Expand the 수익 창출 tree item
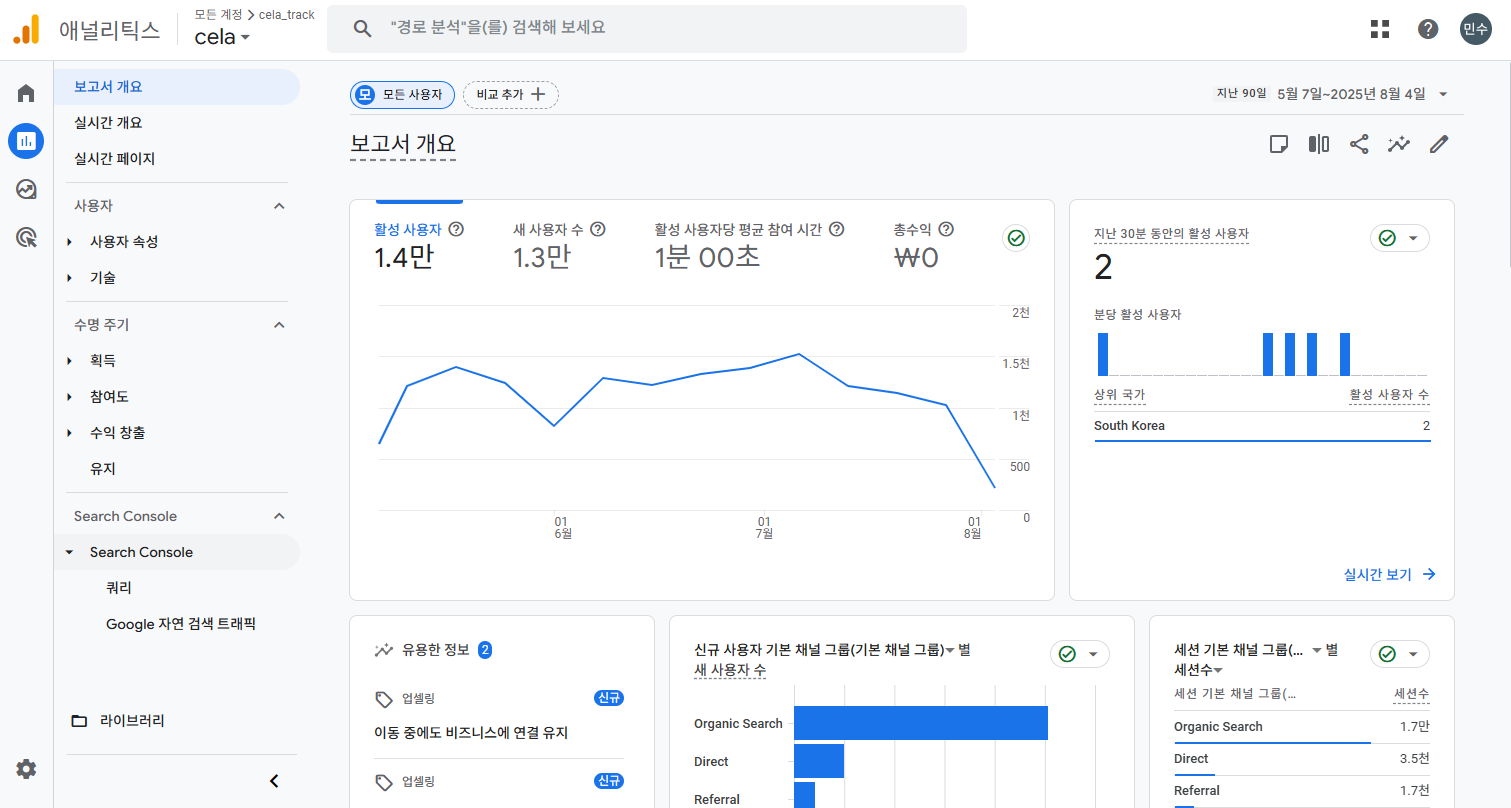Screen dimensions: 1511x808 click(69, 433)
